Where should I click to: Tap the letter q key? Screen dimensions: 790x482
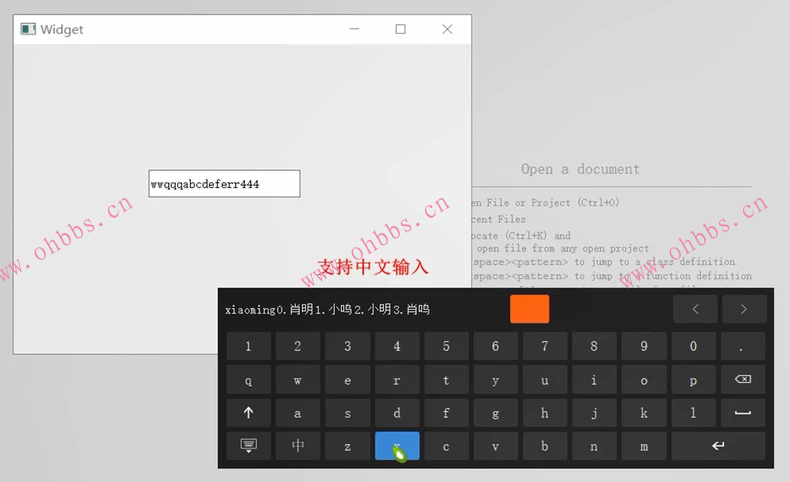point(248,380)
